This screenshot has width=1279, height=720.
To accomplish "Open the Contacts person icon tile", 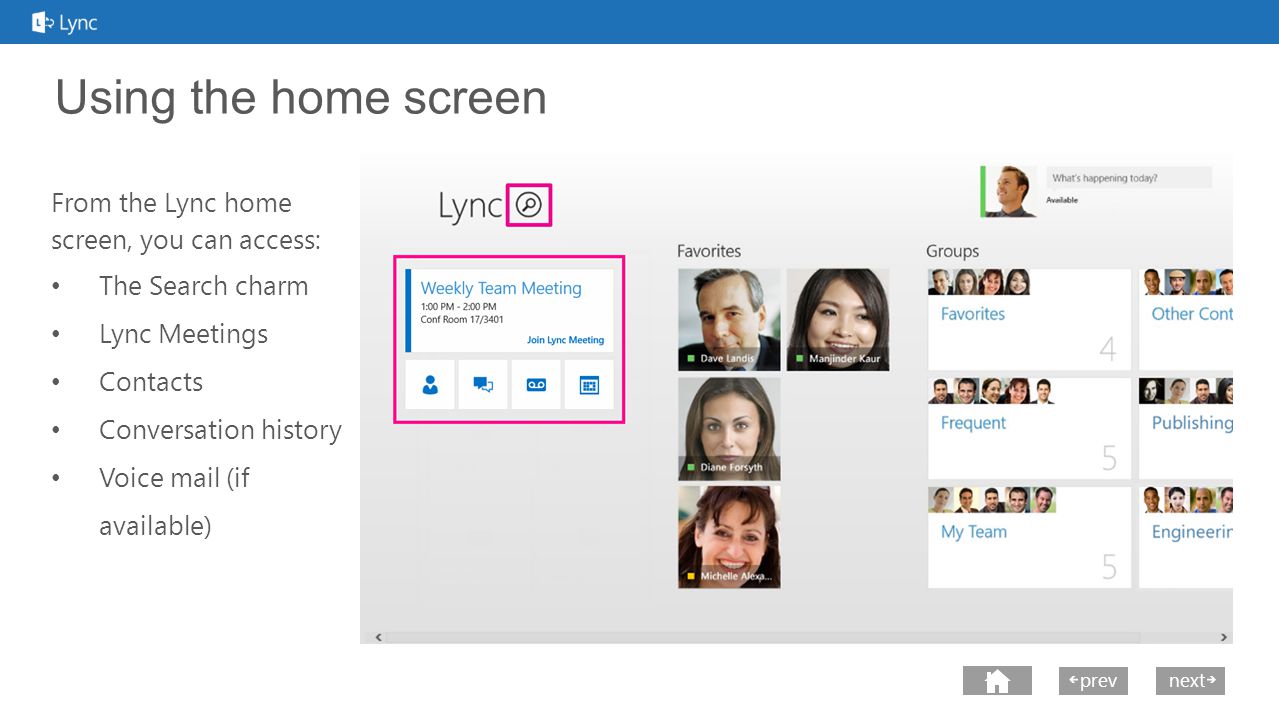I will (x=430, y=385).
